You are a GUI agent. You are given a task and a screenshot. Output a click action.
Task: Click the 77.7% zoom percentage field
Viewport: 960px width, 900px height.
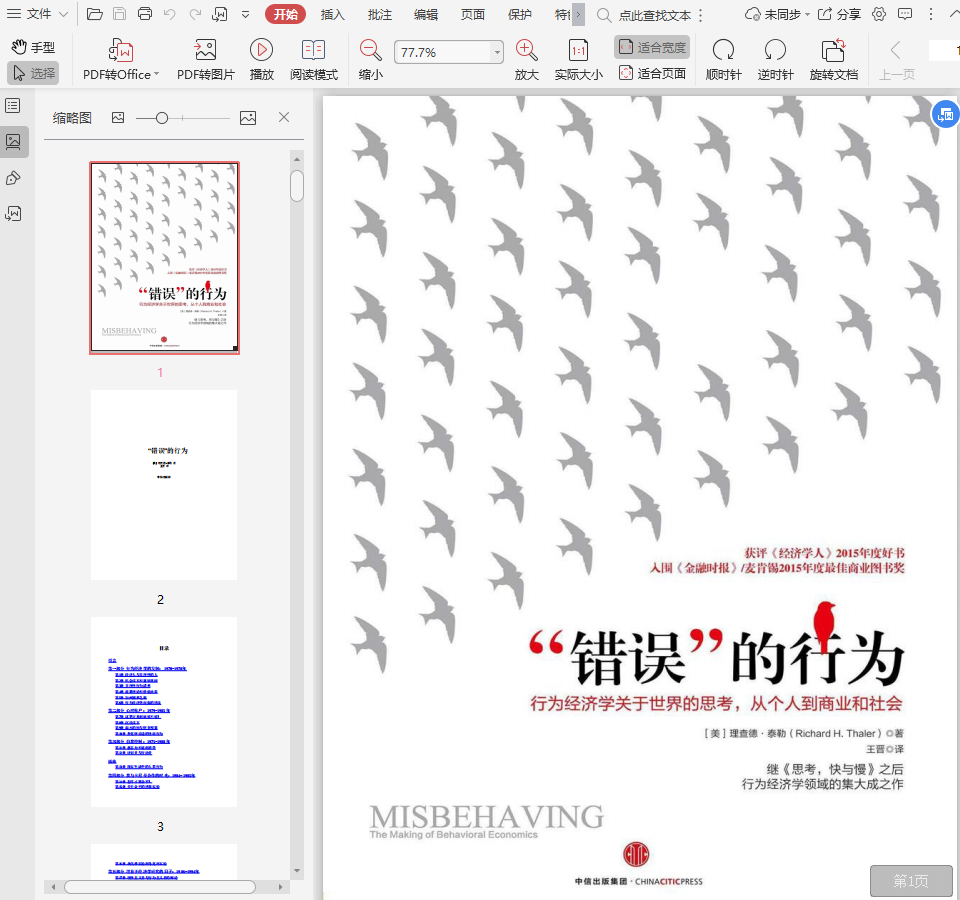(442, 53)
